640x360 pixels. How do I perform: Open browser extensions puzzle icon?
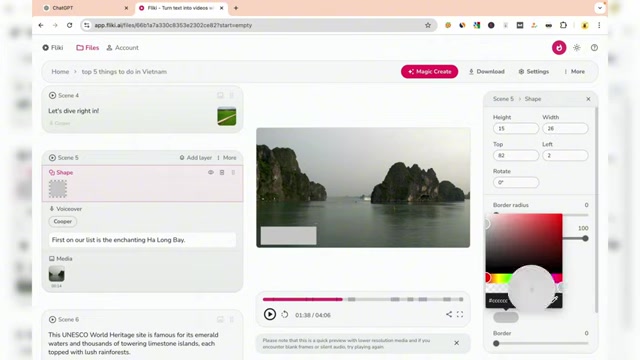pyautogui.click(x=563, y=25)
